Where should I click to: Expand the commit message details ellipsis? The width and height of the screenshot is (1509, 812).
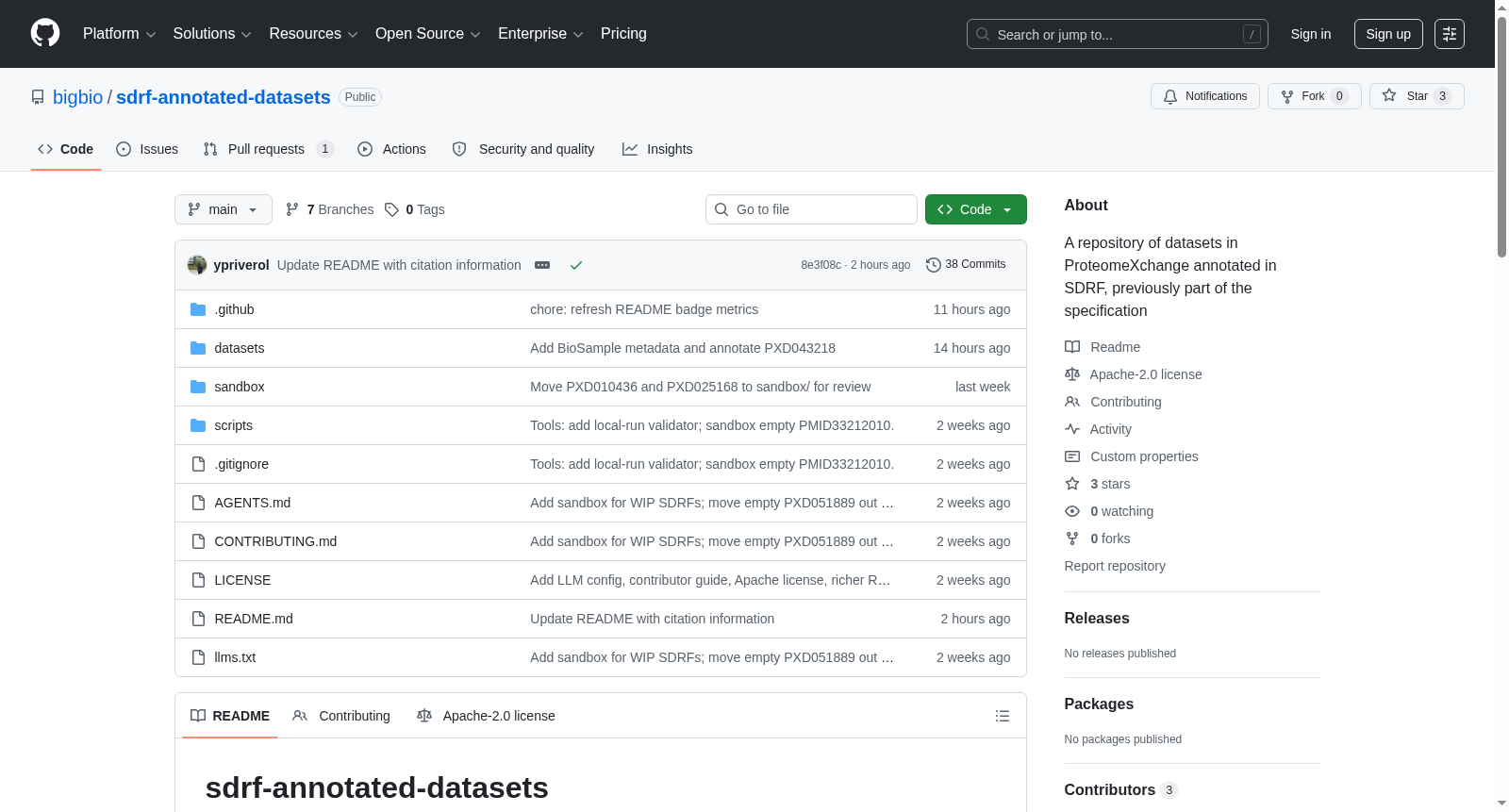542,265
